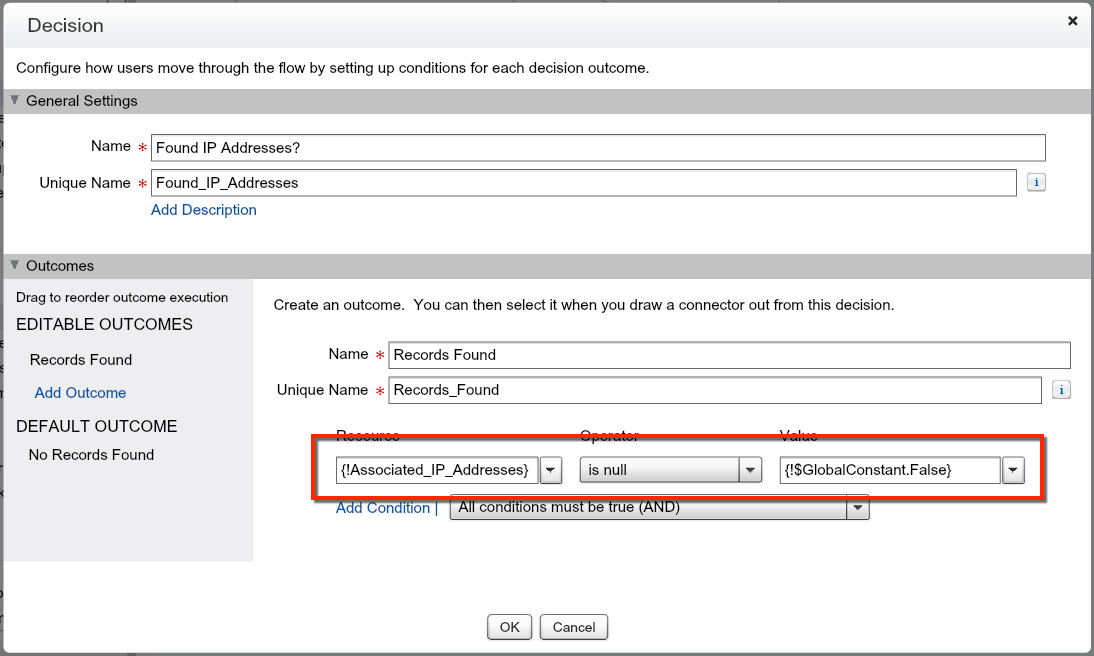The width and height of the screenshot is (1094, 656).
Task: Click the Found_IP_Addresses Unique Name field
Action: [583, 183]
